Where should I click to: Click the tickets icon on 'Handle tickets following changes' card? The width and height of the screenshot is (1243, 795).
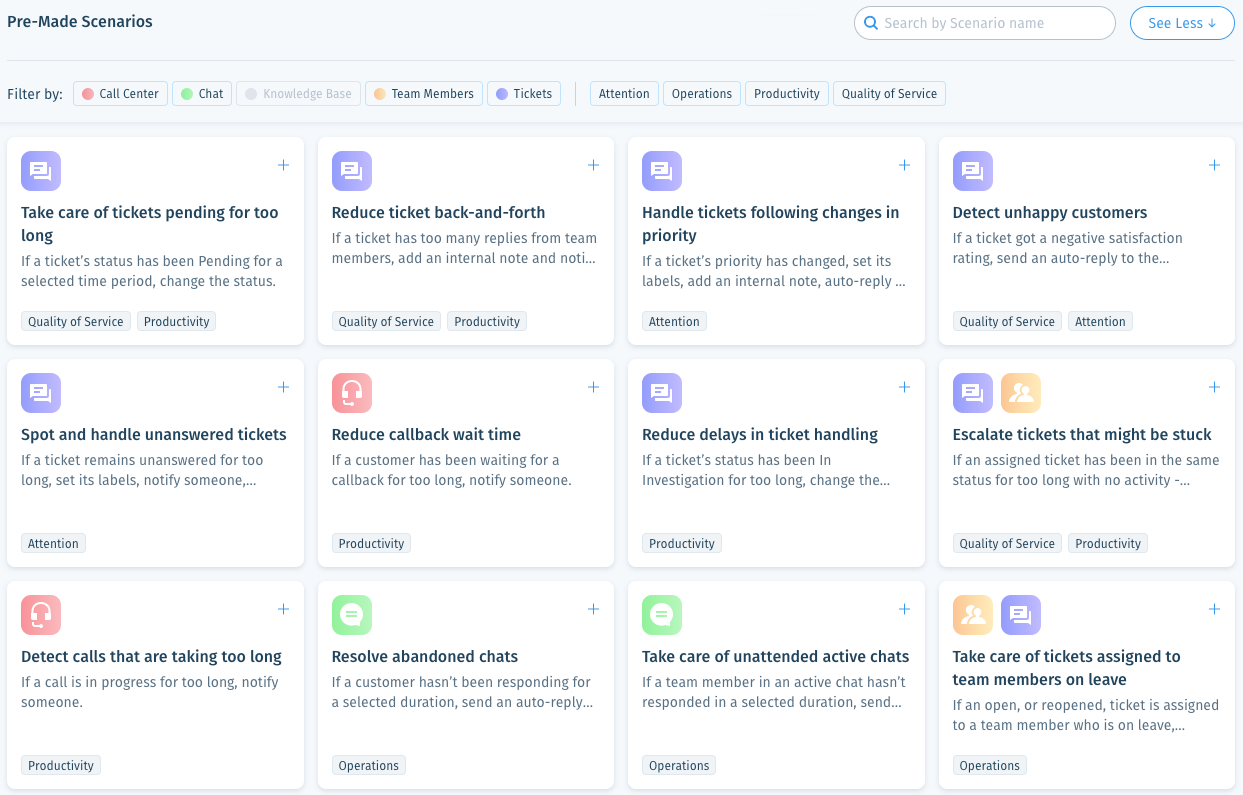662,171
